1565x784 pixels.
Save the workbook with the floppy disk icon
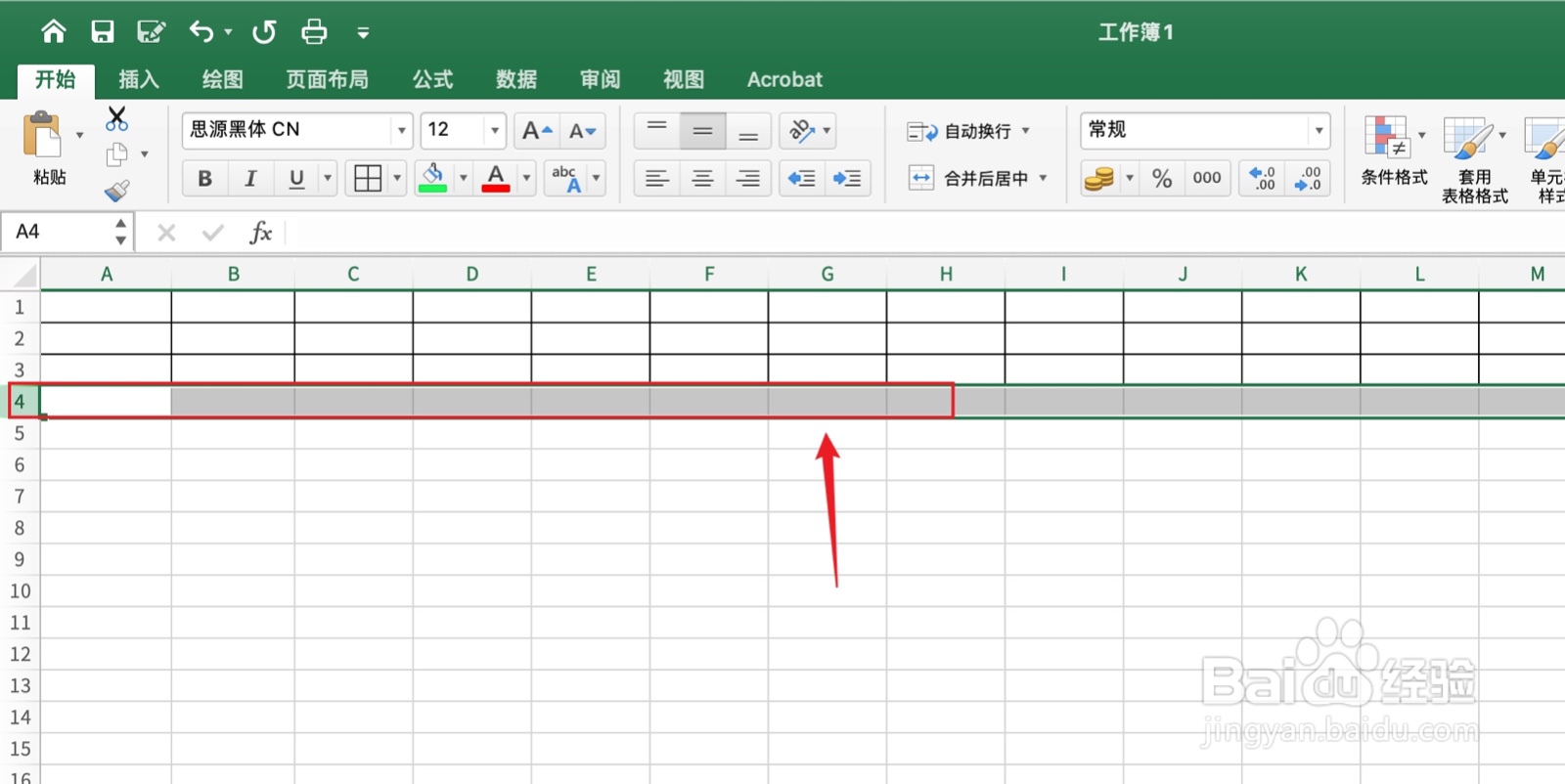(103, 32)
